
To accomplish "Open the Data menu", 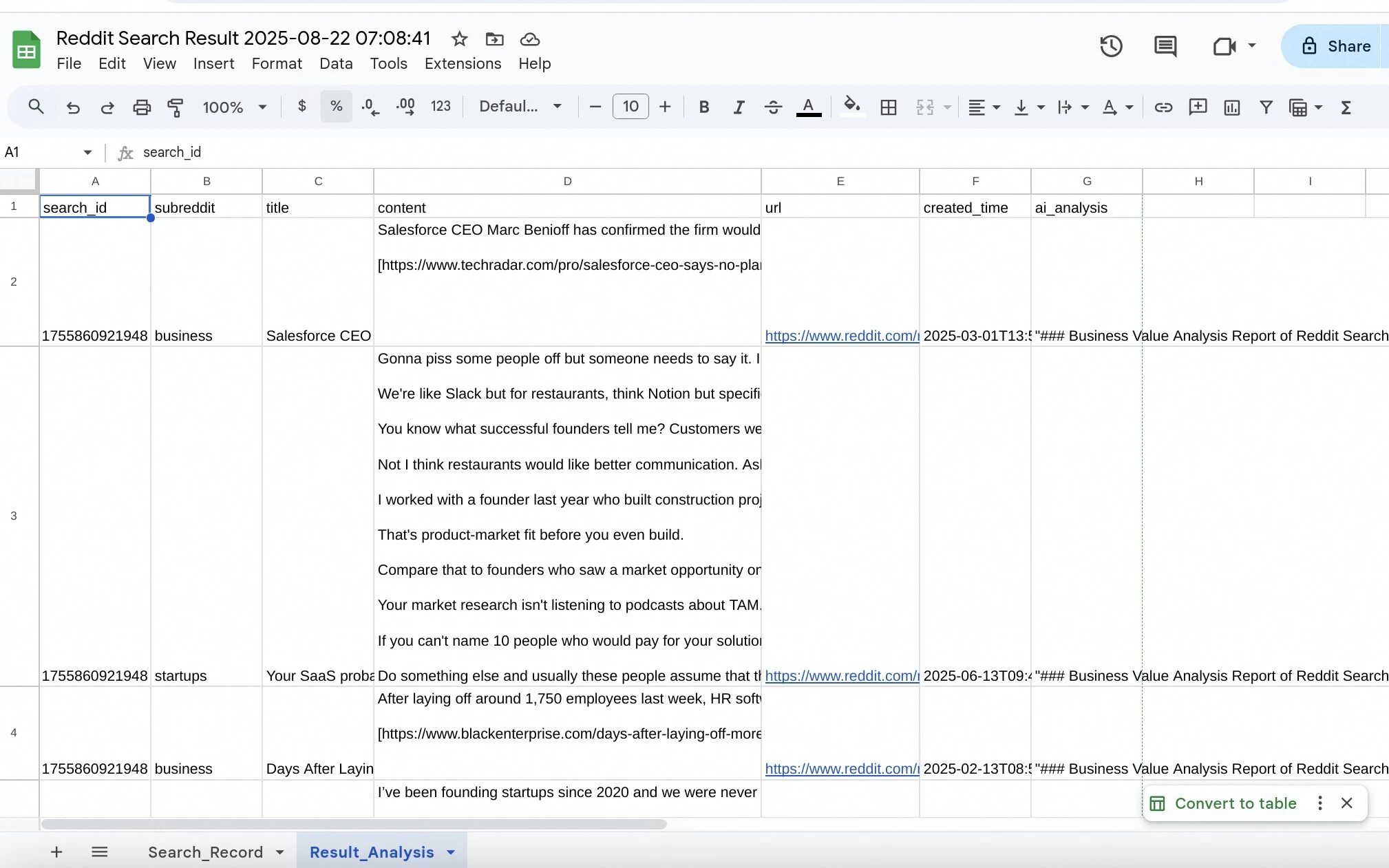I will click(x=336, y=63).
